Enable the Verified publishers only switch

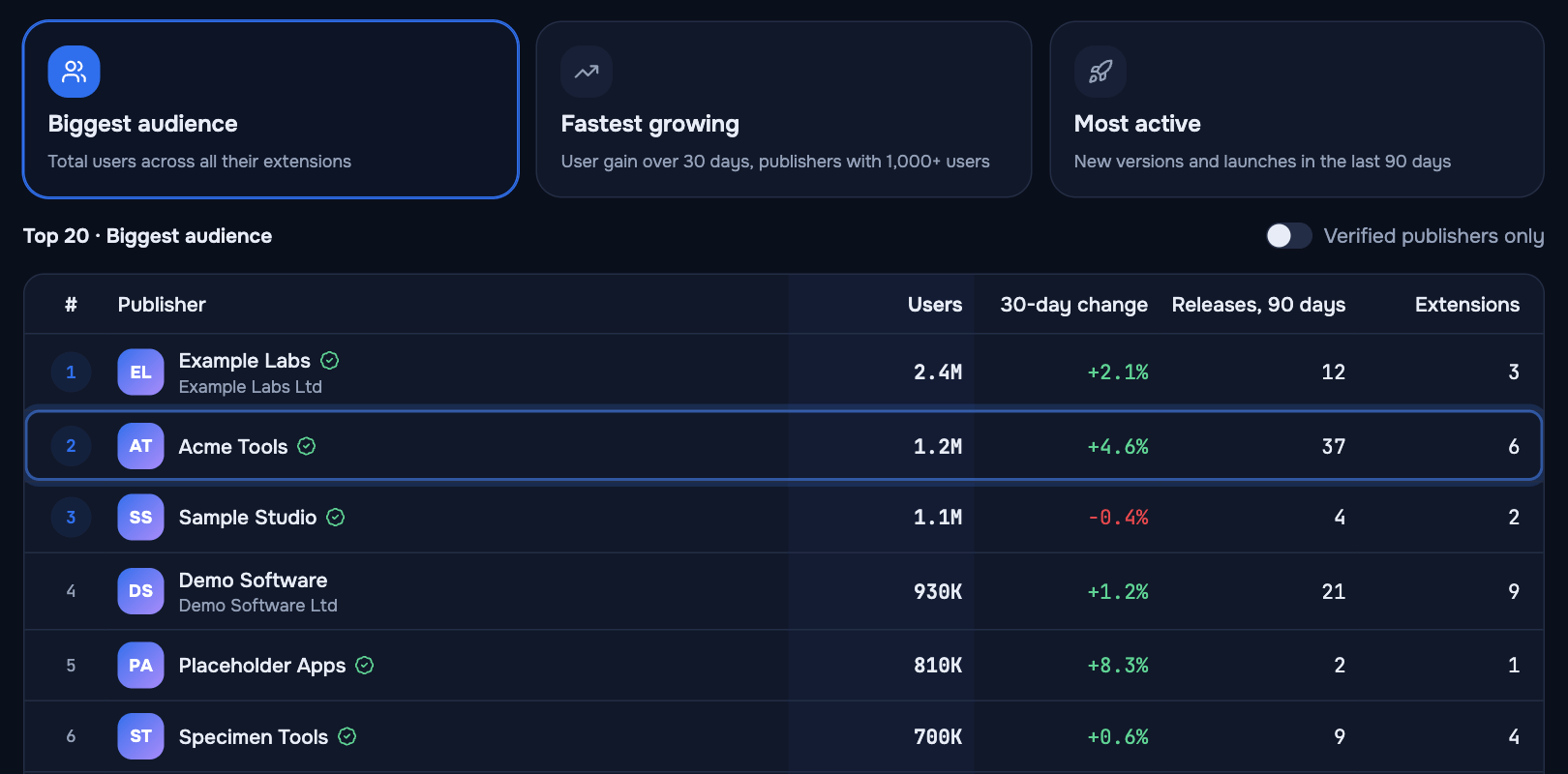click(1289, 236)
